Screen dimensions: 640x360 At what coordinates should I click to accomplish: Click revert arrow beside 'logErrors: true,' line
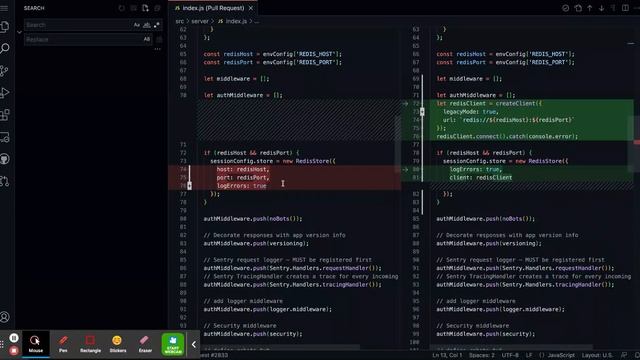(x=405, y=169)
